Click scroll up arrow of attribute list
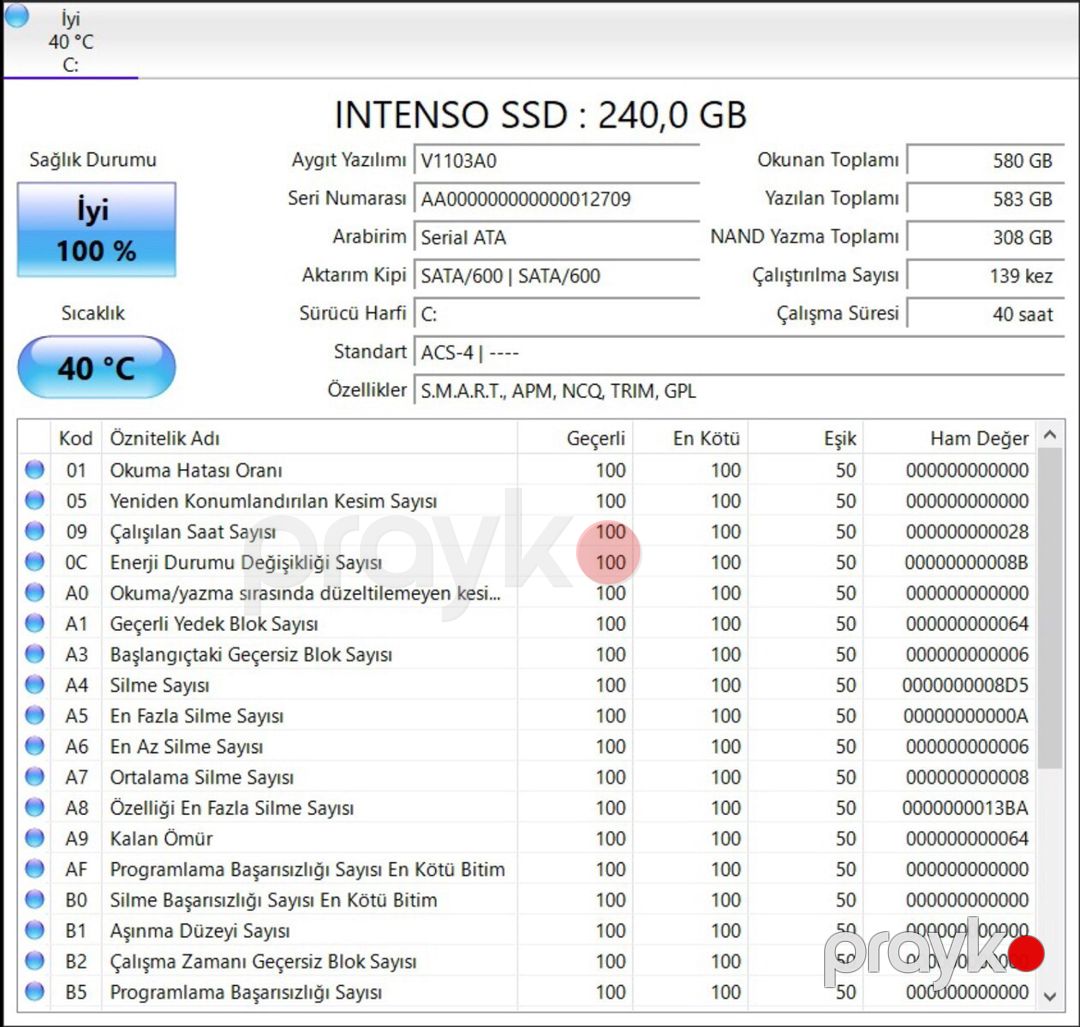 1050,435
